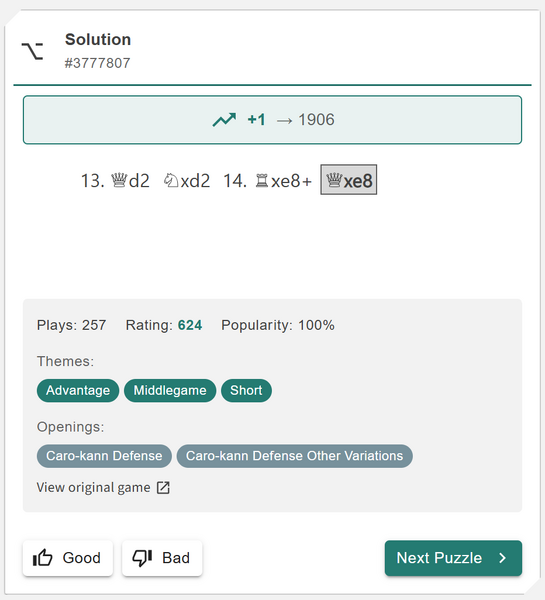
Task: Click the Solution heading
Action: (x=98, y=39)
